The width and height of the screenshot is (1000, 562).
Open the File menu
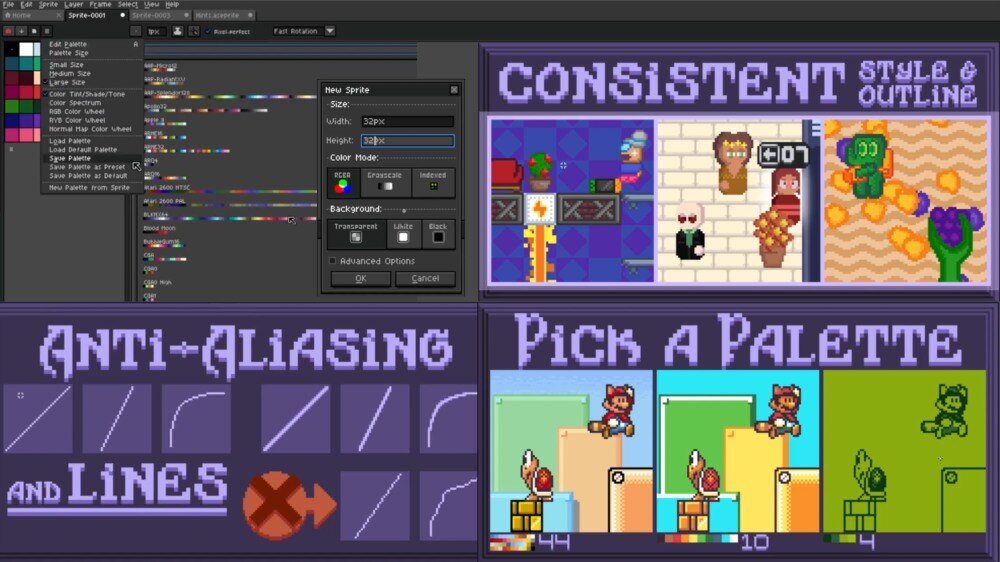pos(8,4)
